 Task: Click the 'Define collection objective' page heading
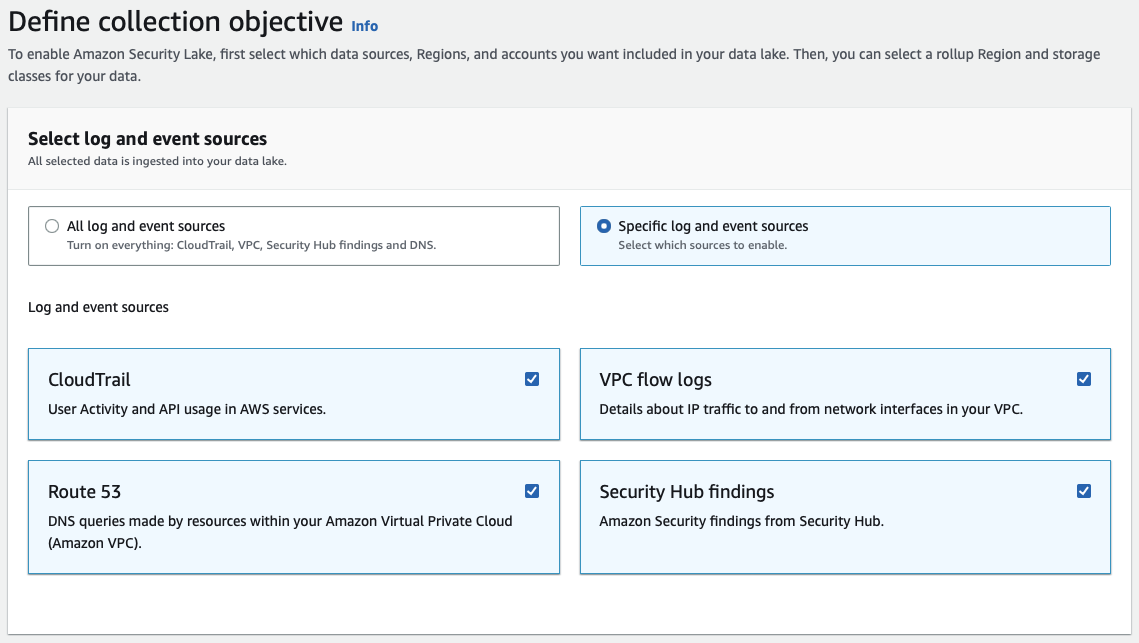175,22
